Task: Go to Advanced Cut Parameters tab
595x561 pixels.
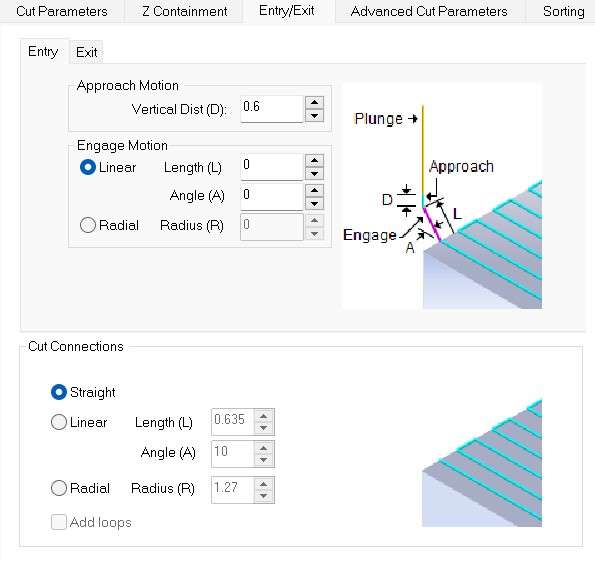Action: click(429, 11)
